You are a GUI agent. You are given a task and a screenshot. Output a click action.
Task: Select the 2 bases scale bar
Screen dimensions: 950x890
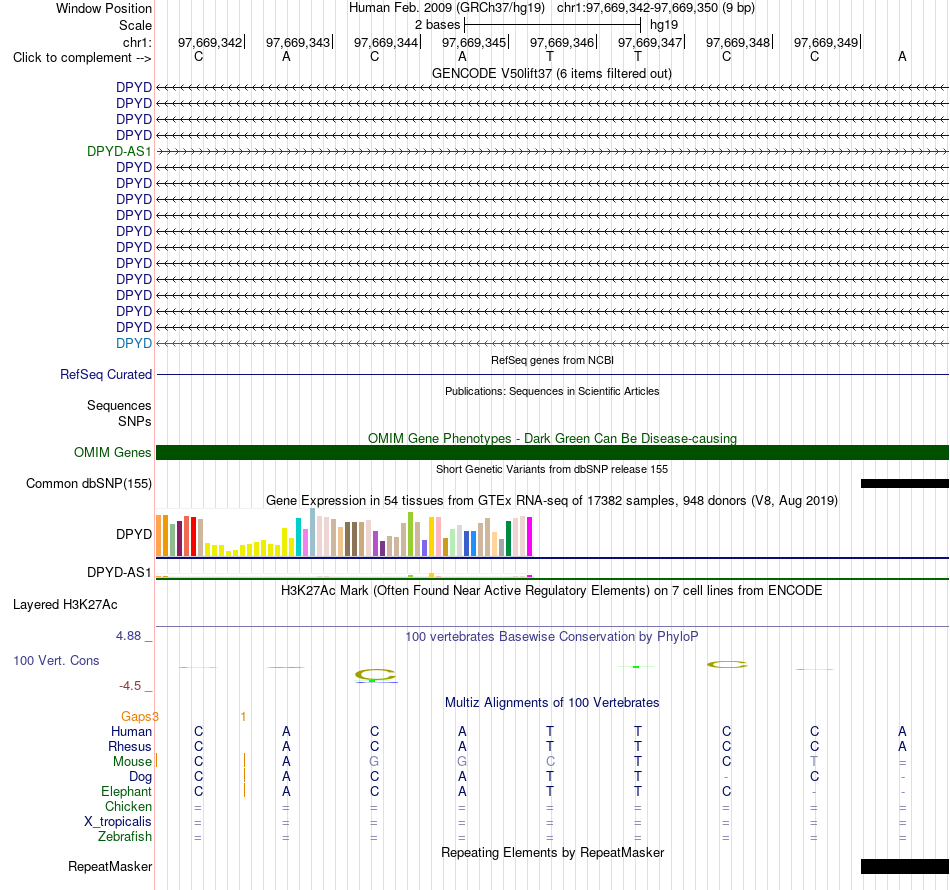552,25
